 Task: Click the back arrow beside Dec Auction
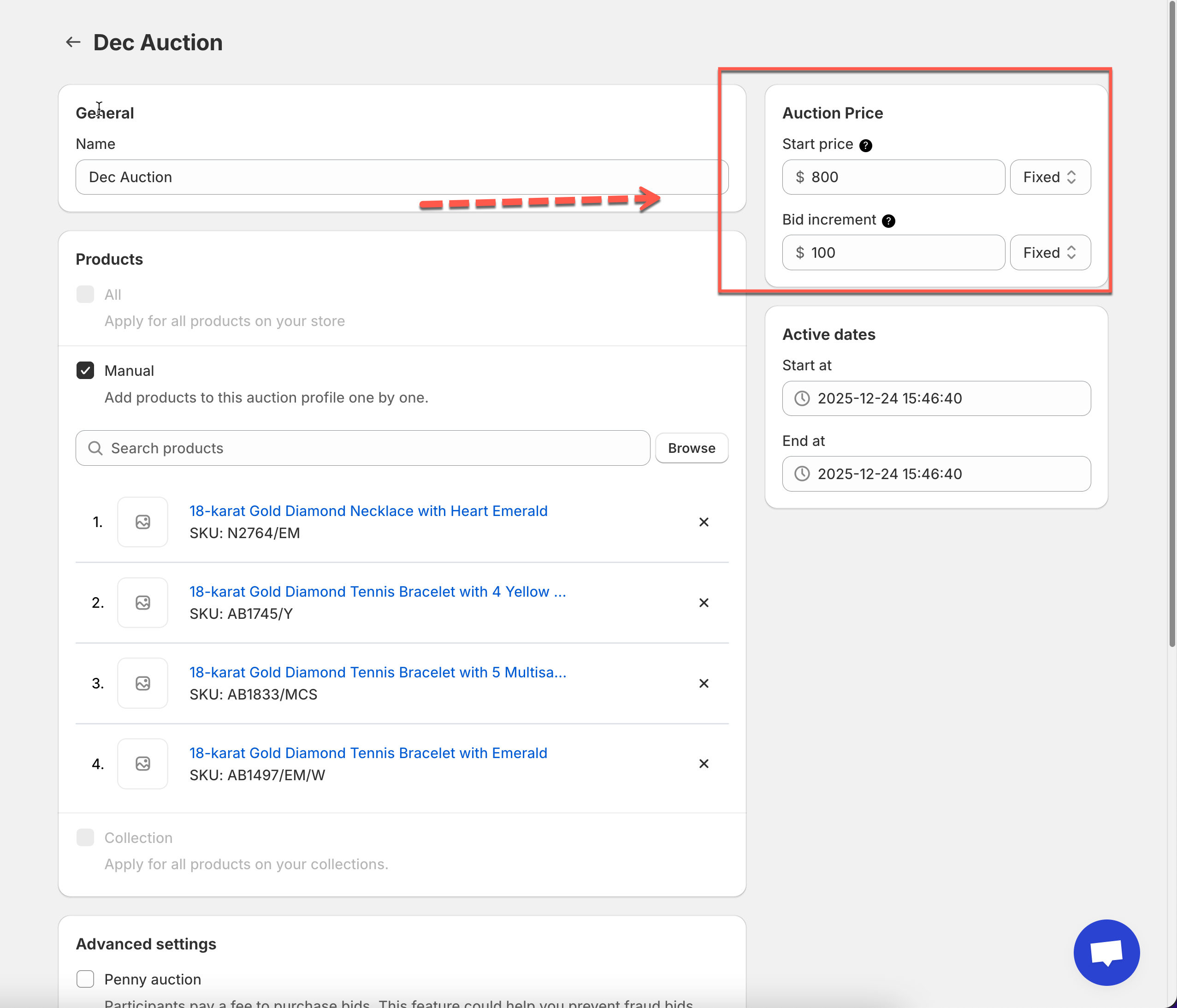click(73, 42)
